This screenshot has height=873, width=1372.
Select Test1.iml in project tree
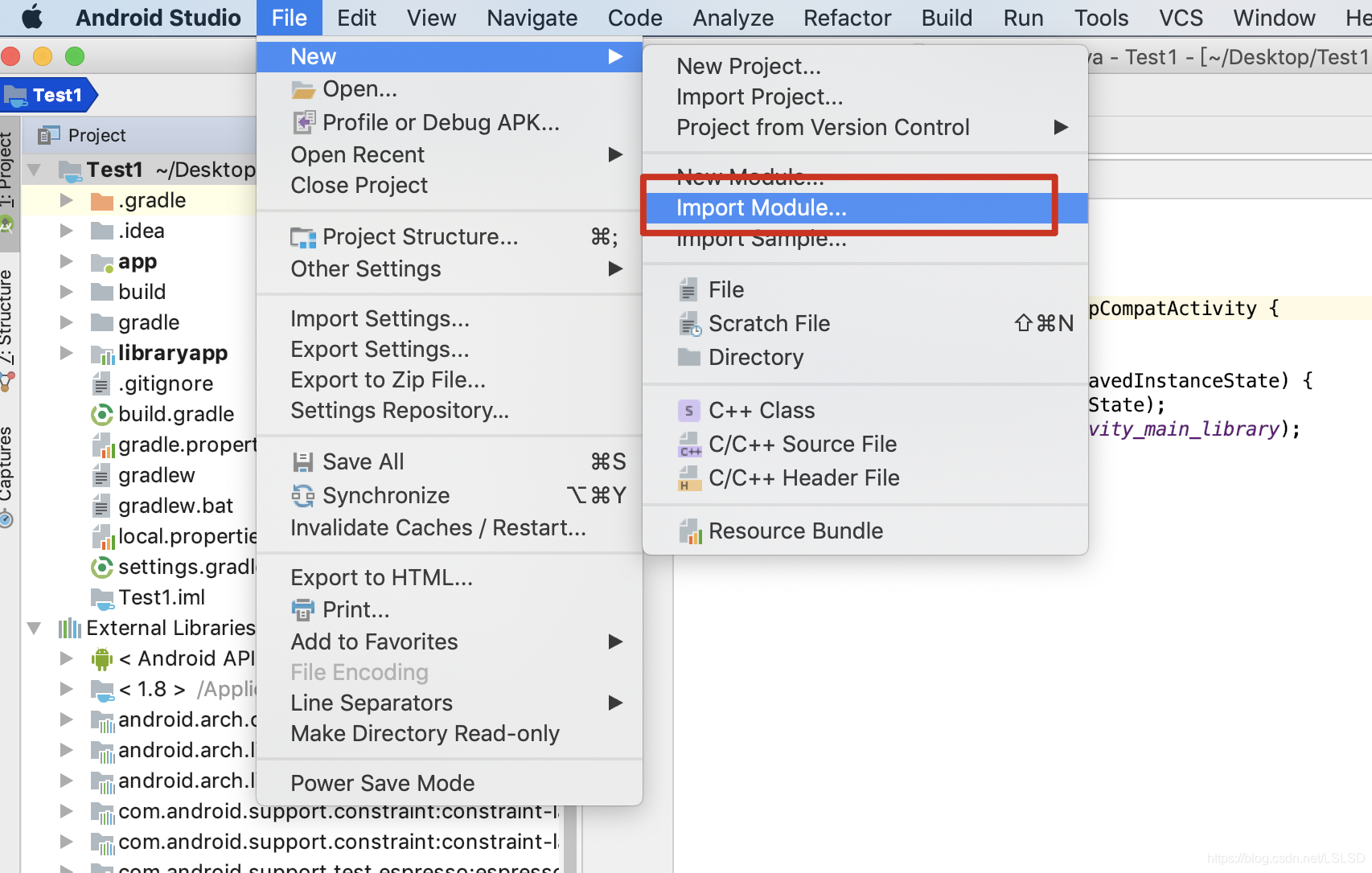tap(162, 597)
